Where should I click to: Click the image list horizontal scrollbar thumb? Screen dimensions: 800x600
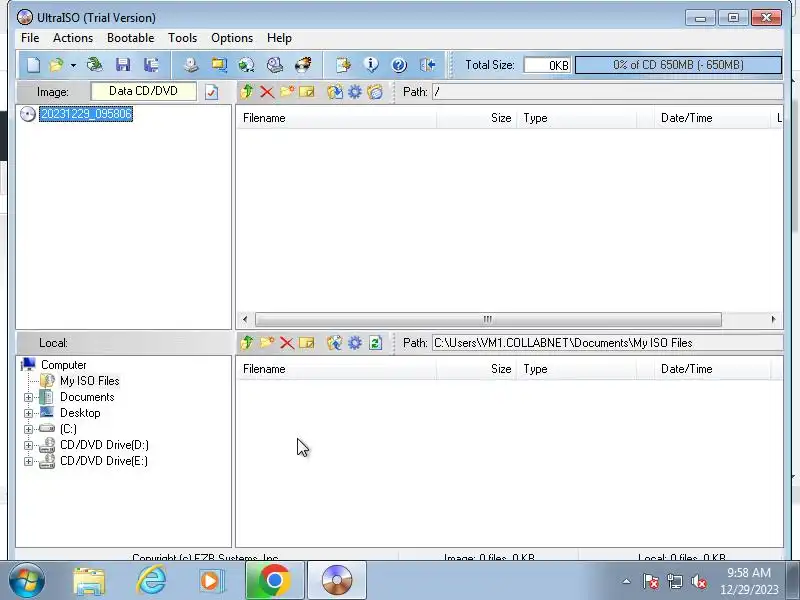(x=488, y=319)
